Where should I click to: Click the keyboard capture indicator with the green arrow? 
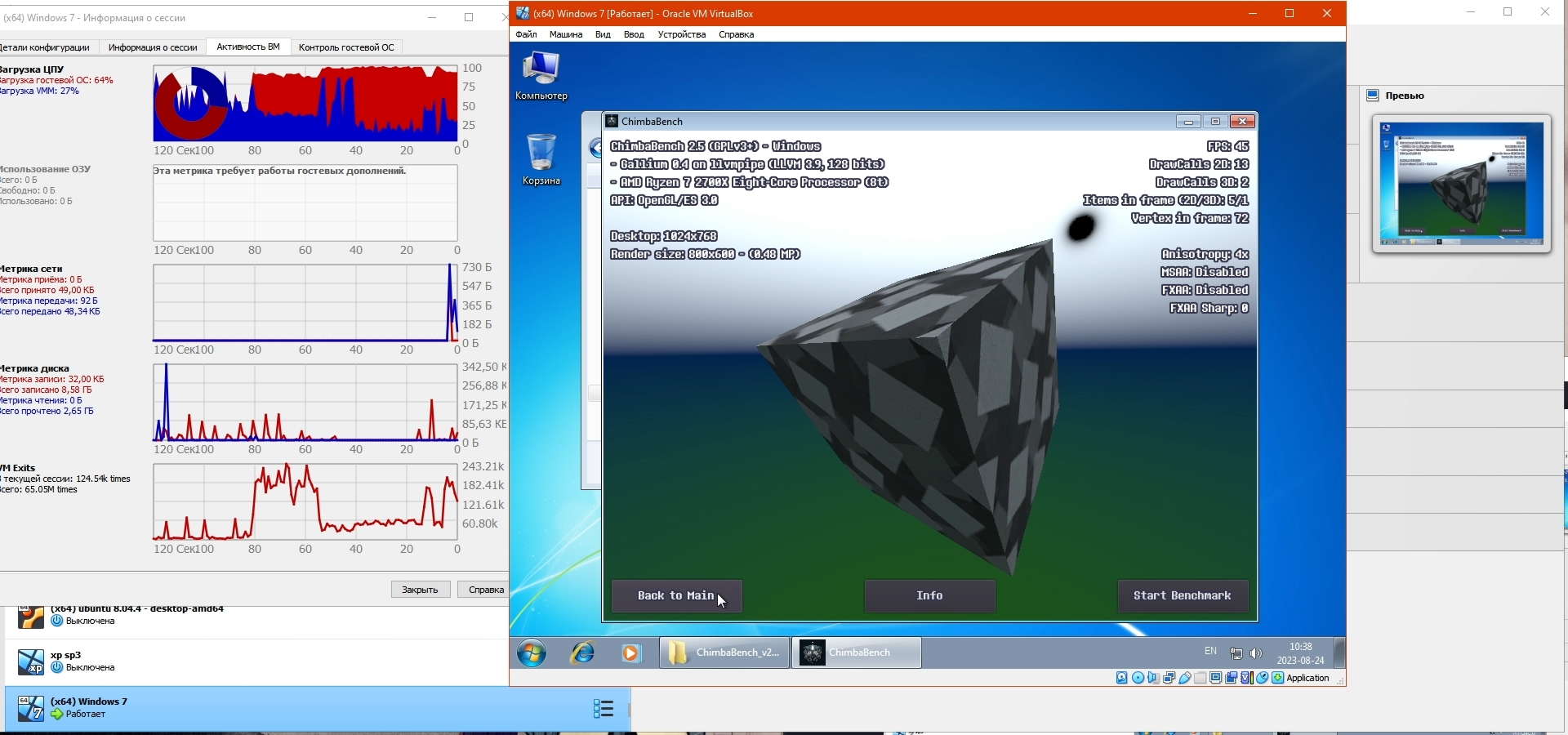(x=1278, y=678)
